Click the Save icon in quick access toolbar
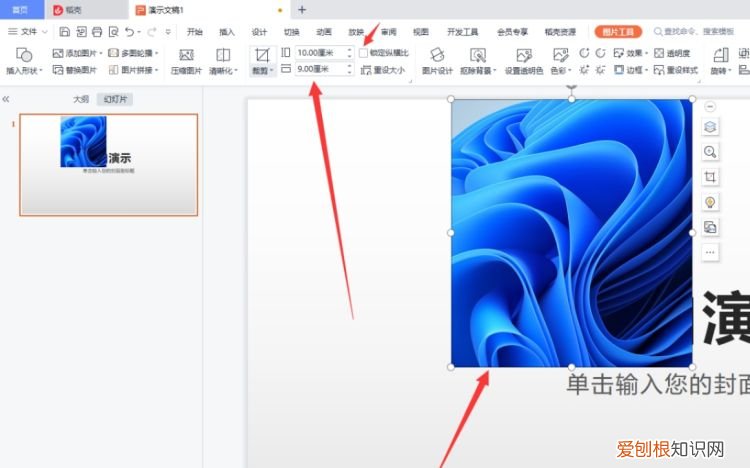Screen dimensions: 750x468 click(x=65, y=32)
